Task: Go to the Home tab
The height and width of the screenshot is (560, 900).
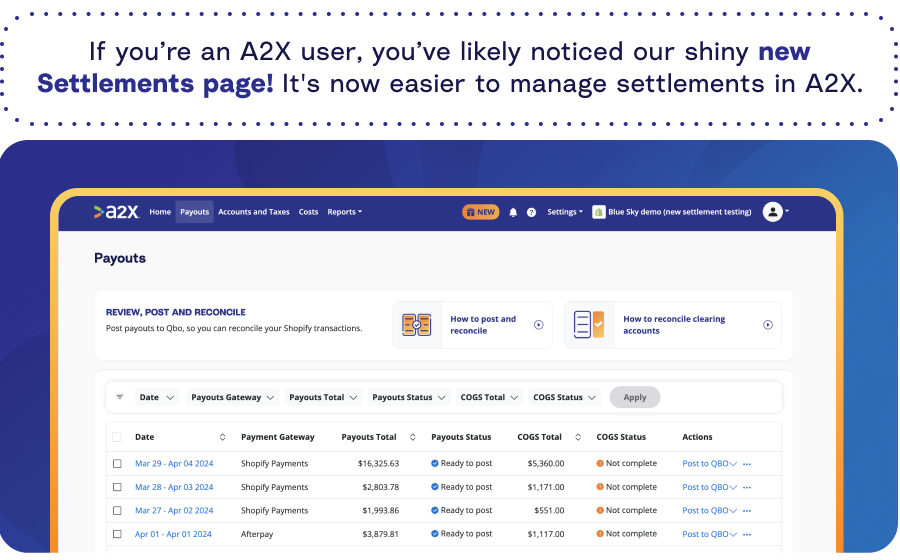Action: pos(160,212)
